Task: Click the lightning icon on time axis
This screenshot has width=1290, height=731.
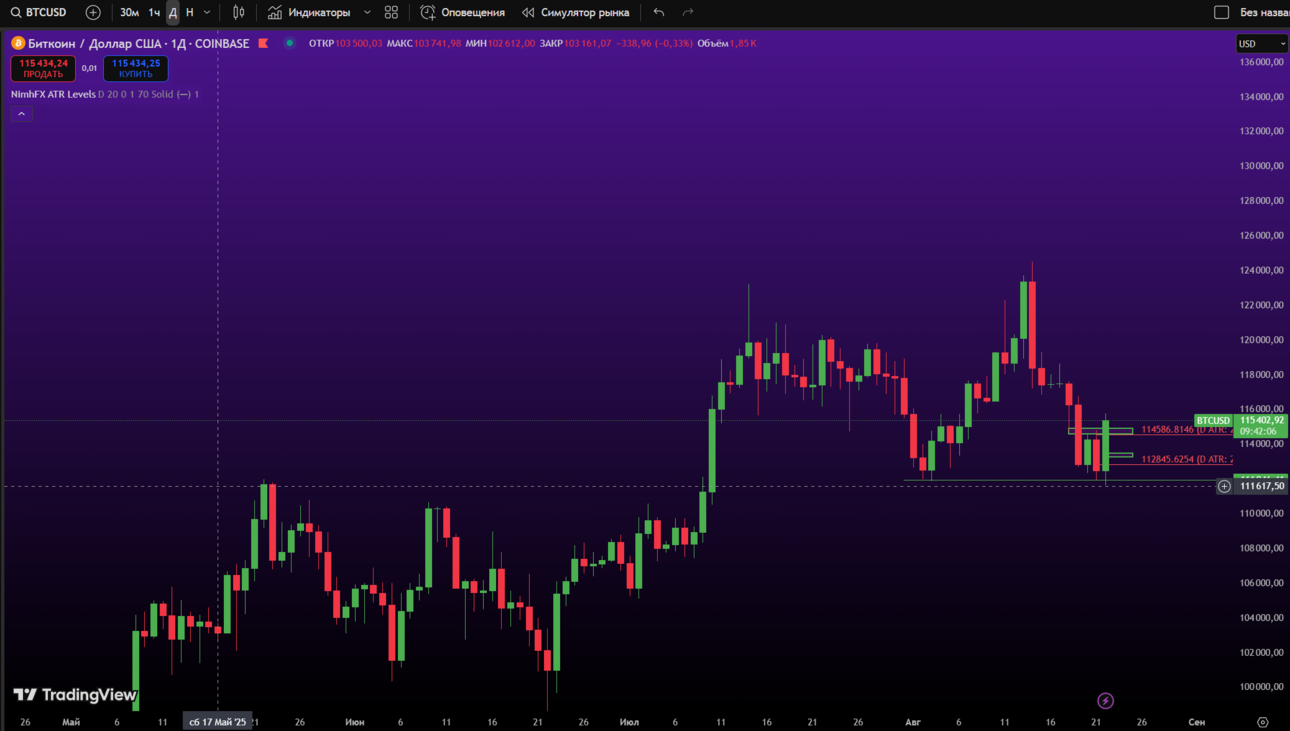Action: [1105, 701]
